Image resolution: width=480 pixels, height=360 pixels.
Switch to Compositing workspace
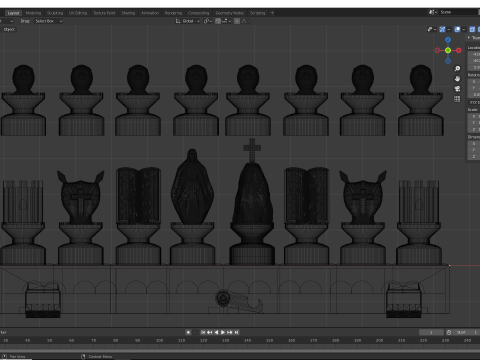(x=198, y=13)
